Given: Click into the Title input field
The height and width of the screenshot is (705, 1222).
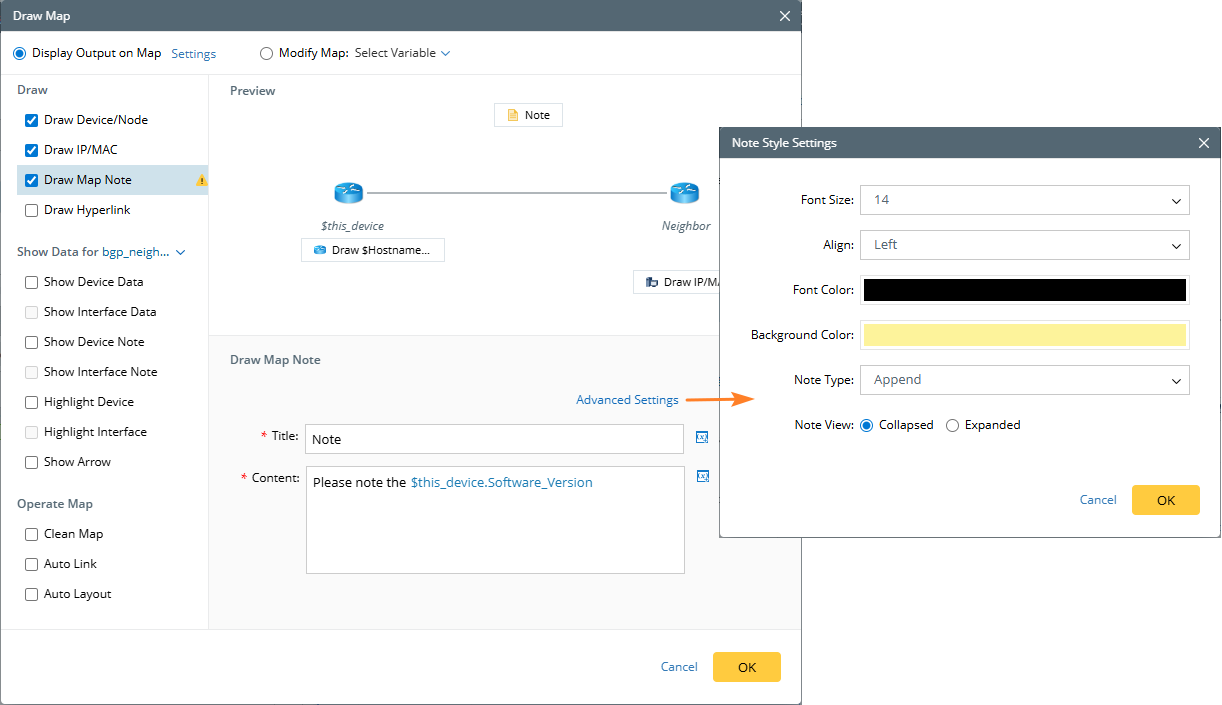Looking at the screenshot, I should click(494, 439).
